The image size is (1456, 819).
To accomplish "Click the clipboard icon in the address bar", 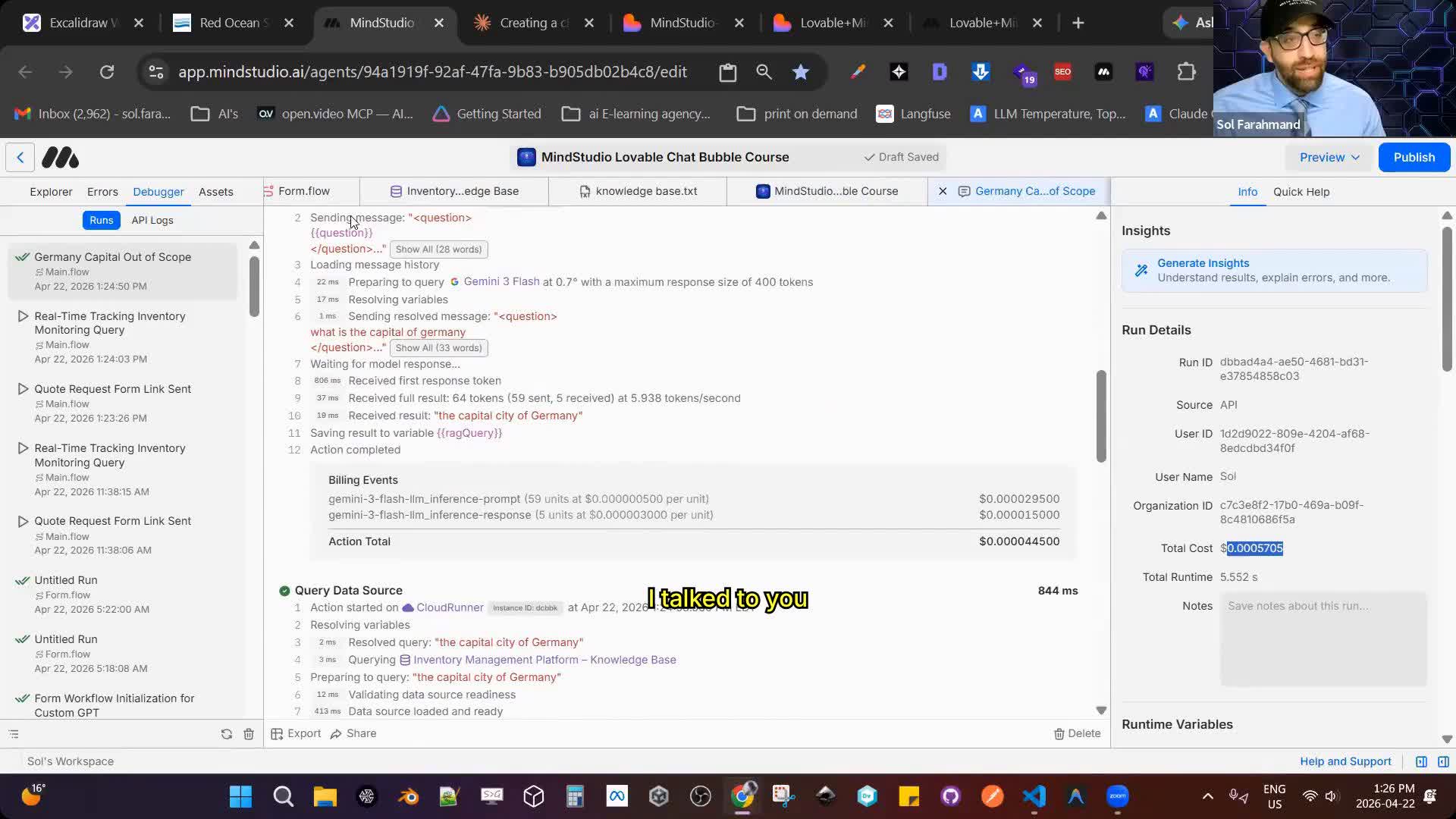I will click(x=728, y=72).
